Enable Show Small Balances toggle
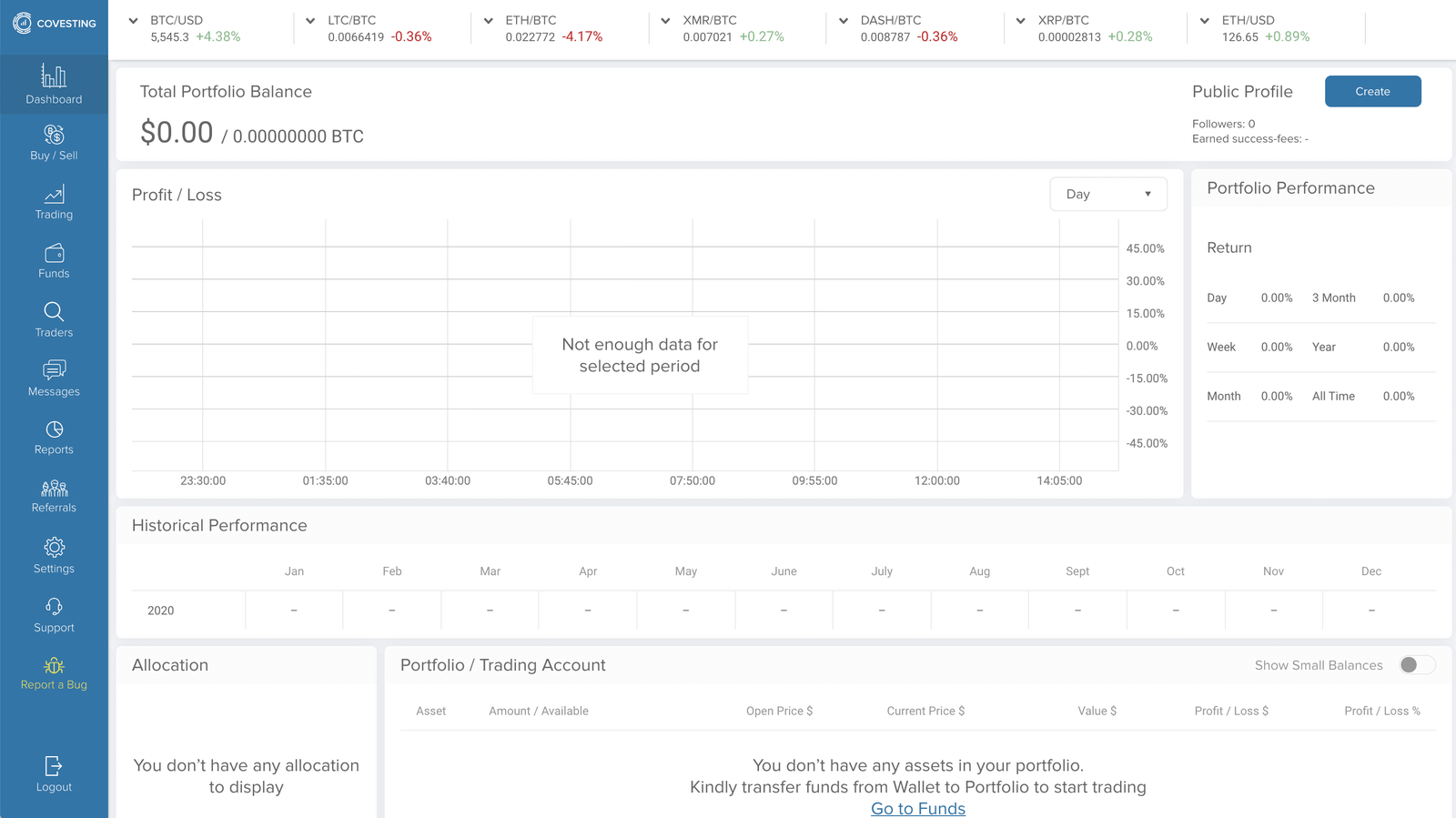Screen dimensions: 1456x818 1417,665
